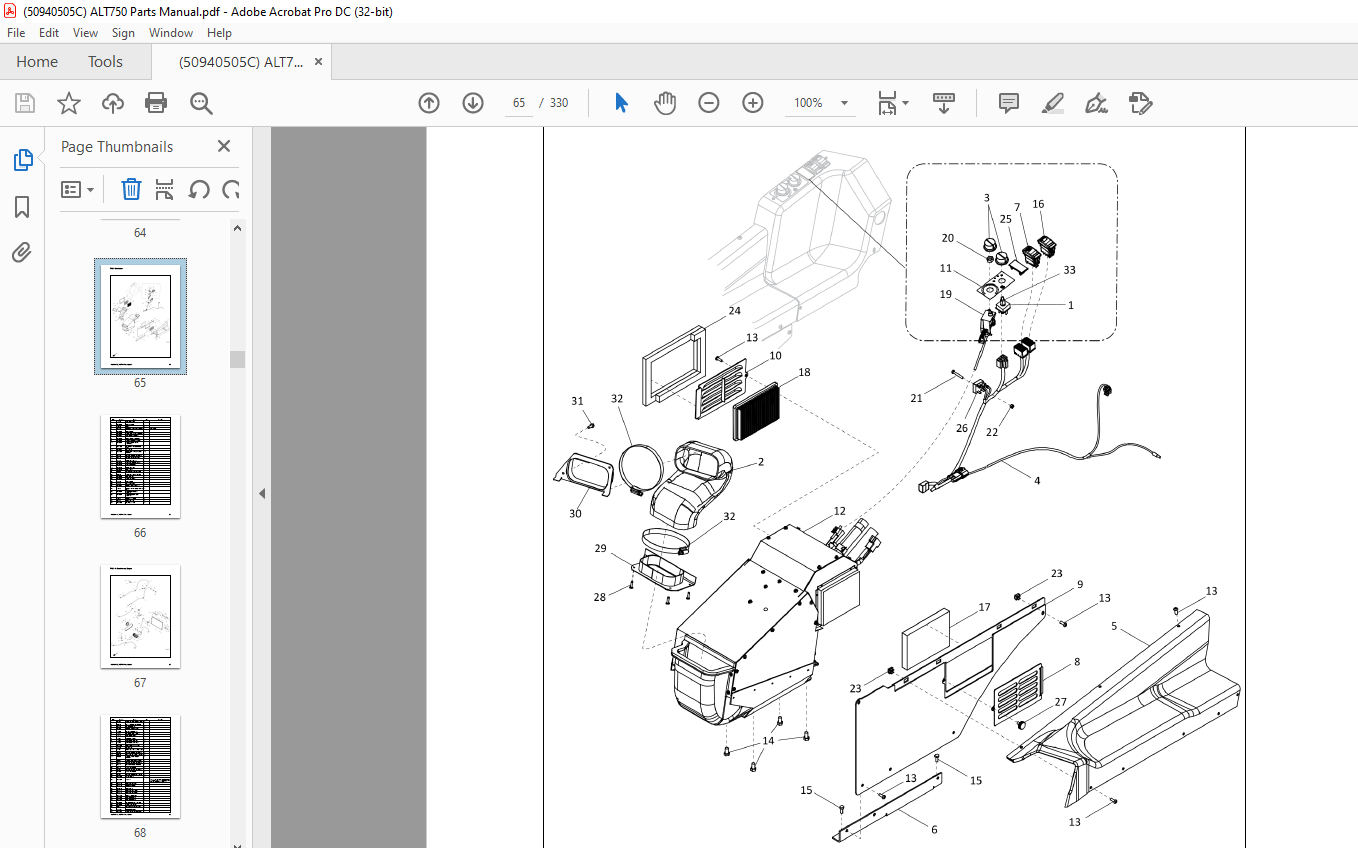Select the page 66 thumbnail
The image size is (1358, 848).
point(140,466)
